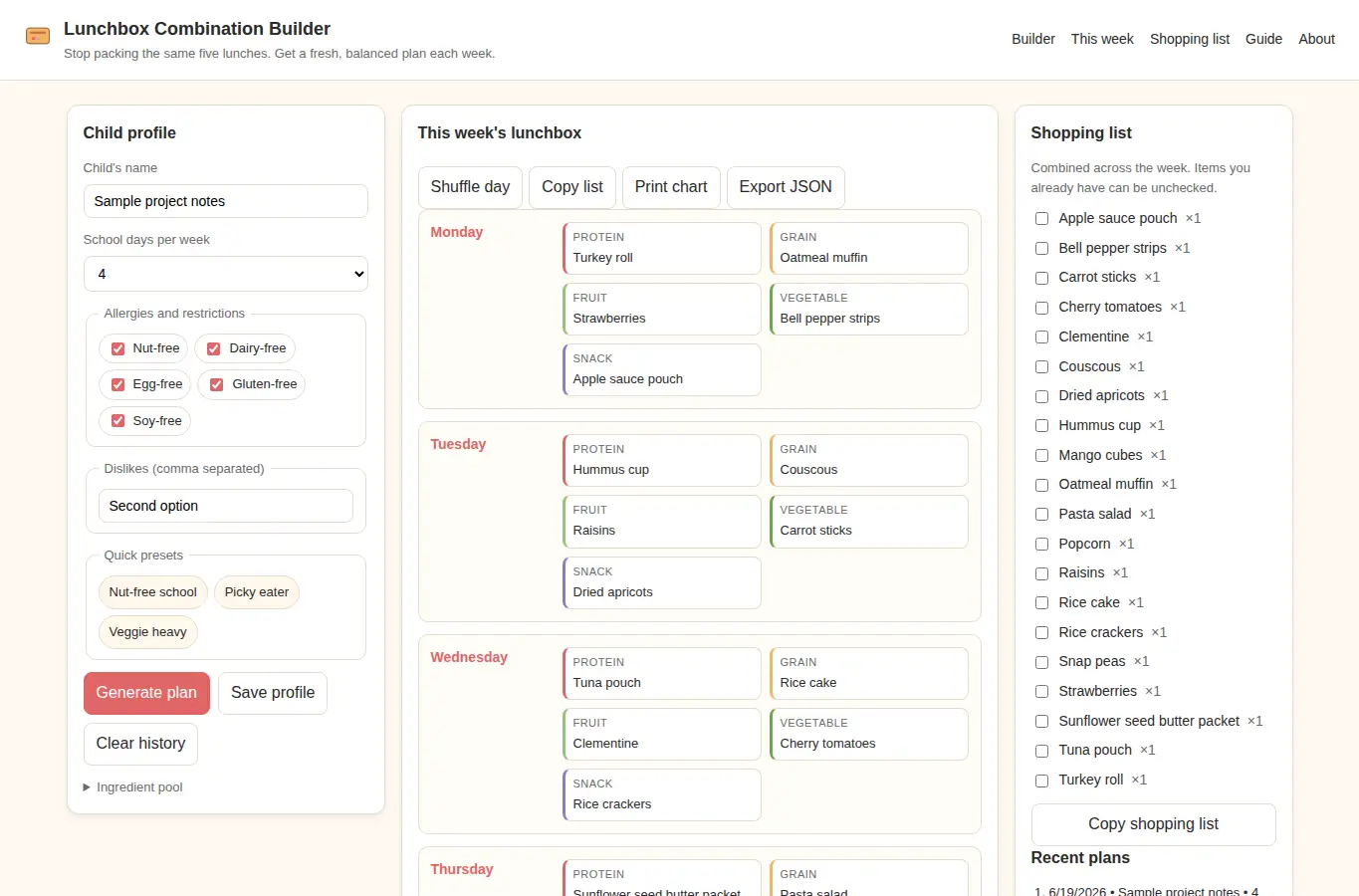Apply the Picky eater preset
Image resolution: width=1359 pixels, height=896 pixels.
(x=257, y=592)
